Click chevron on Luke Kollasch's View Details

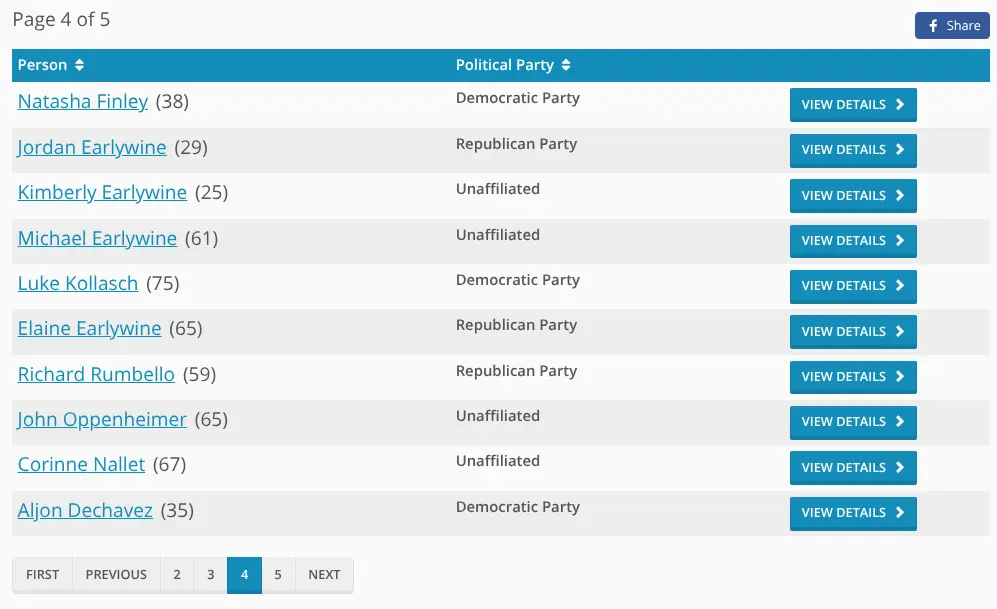tap(900, 286)
